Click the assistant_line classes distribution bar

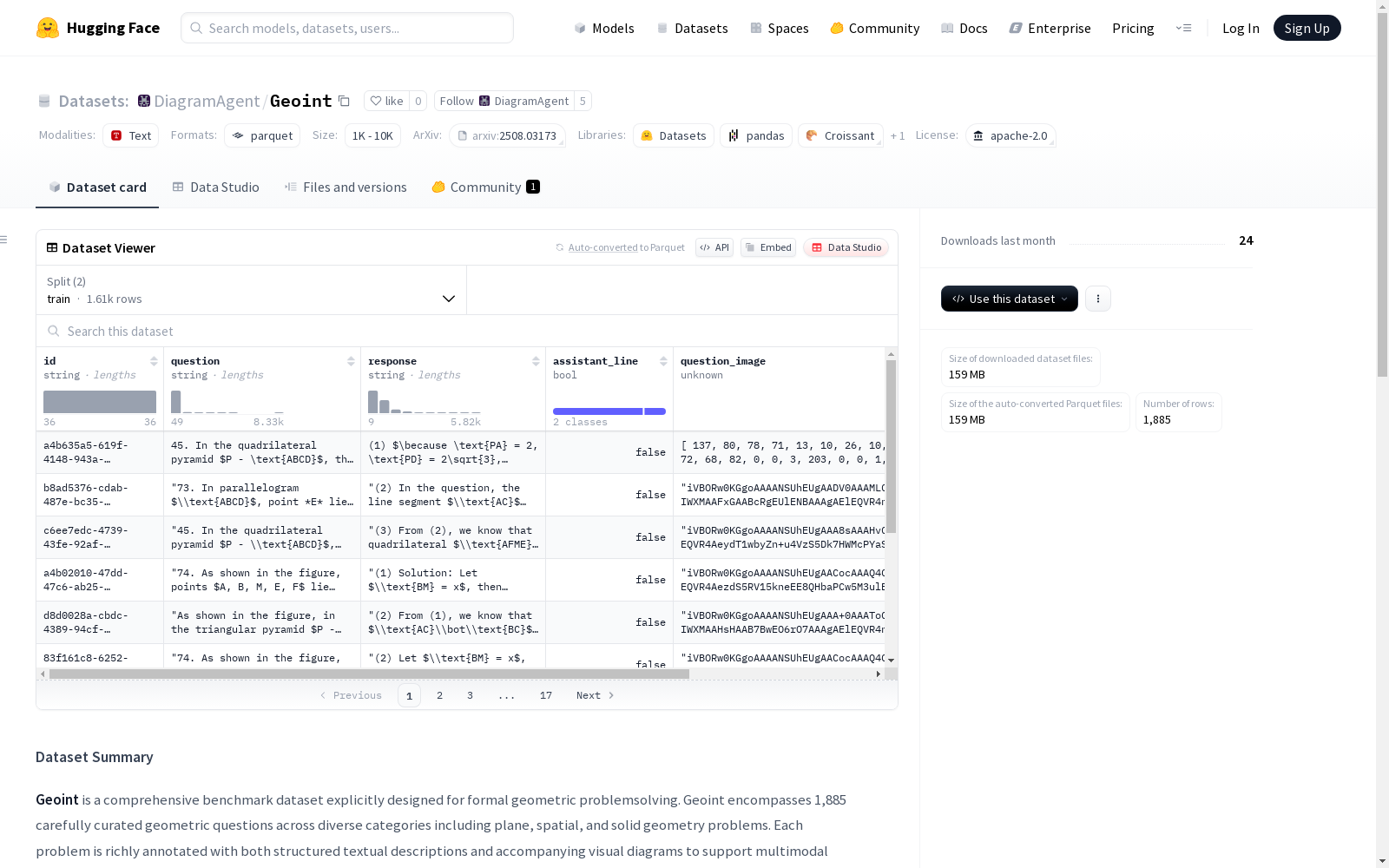click(x=609, y=411)
